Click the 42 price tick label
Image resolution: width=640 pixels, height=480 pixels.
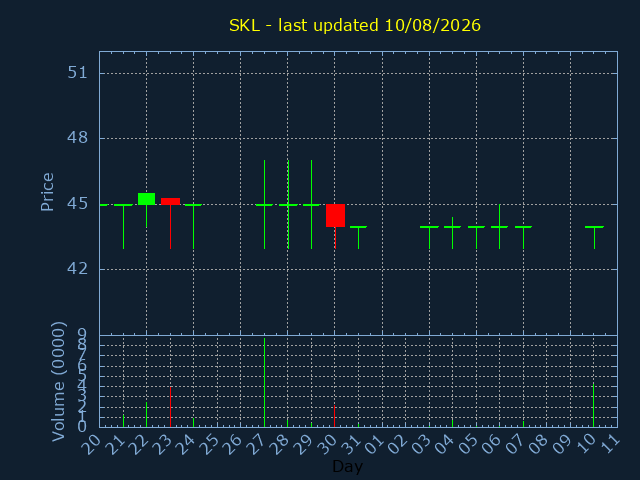point(78,269)
